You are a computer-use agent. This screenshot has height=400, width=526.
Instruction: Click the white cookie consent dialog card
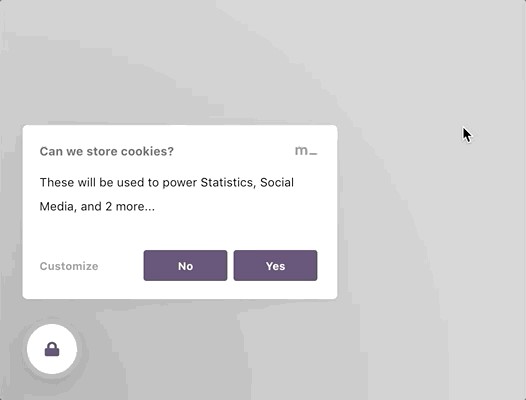(180, 212)
